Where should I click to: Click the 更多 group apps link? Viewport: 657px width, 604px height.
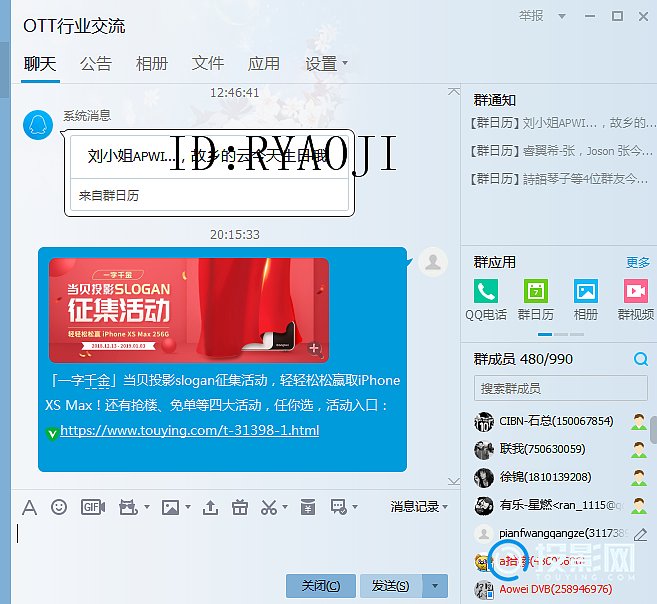click(x=638, y=263)
